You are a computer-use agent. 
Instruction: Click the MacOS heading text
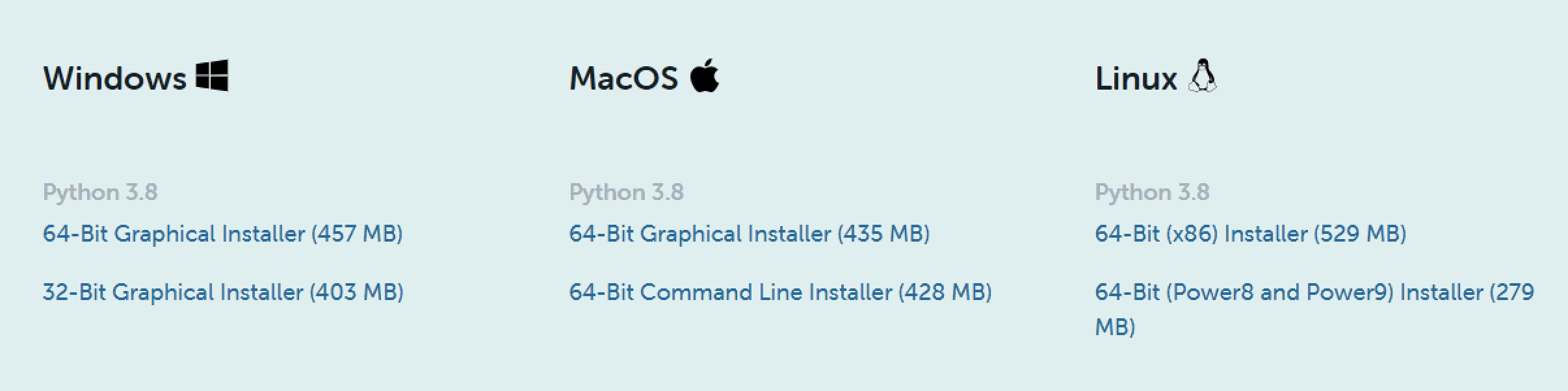click(624, 79)
